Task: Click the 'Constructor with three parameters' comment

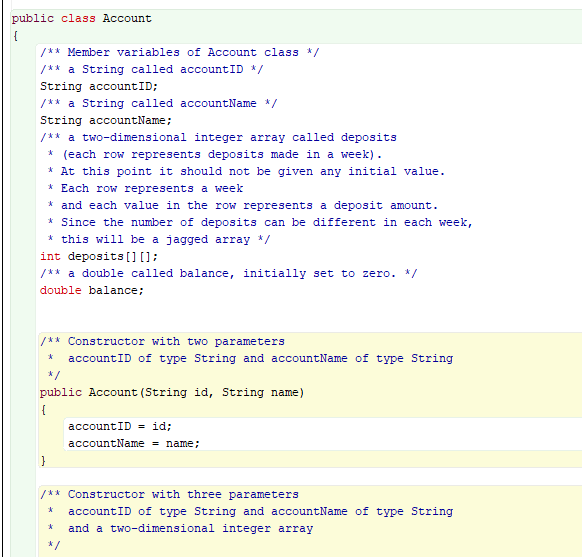Action: [x=170, y=495]
